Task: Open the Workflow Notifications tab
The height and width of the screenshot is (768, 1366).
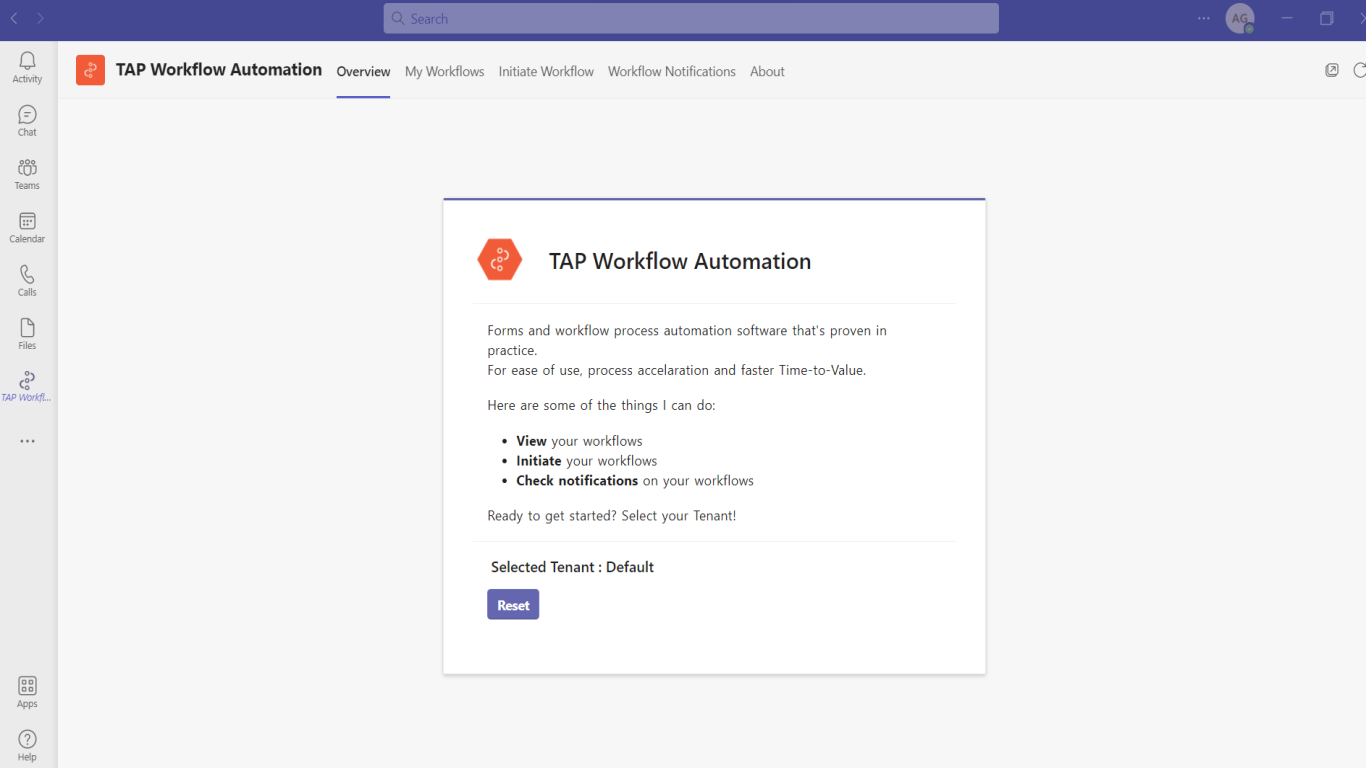Action: pos(672,72)
